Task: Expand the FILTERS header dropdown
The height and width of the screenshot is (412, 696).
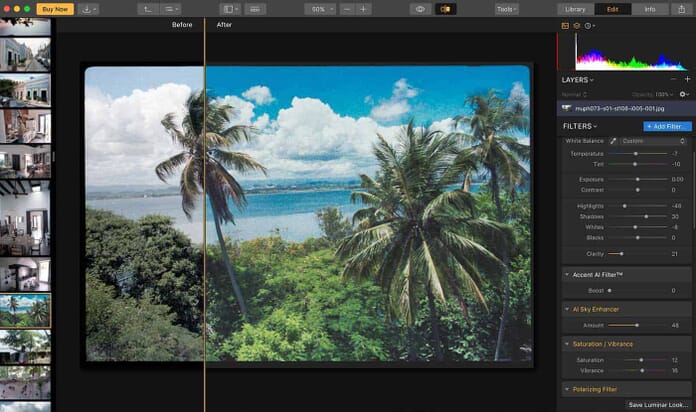Action: coord(580,126)
